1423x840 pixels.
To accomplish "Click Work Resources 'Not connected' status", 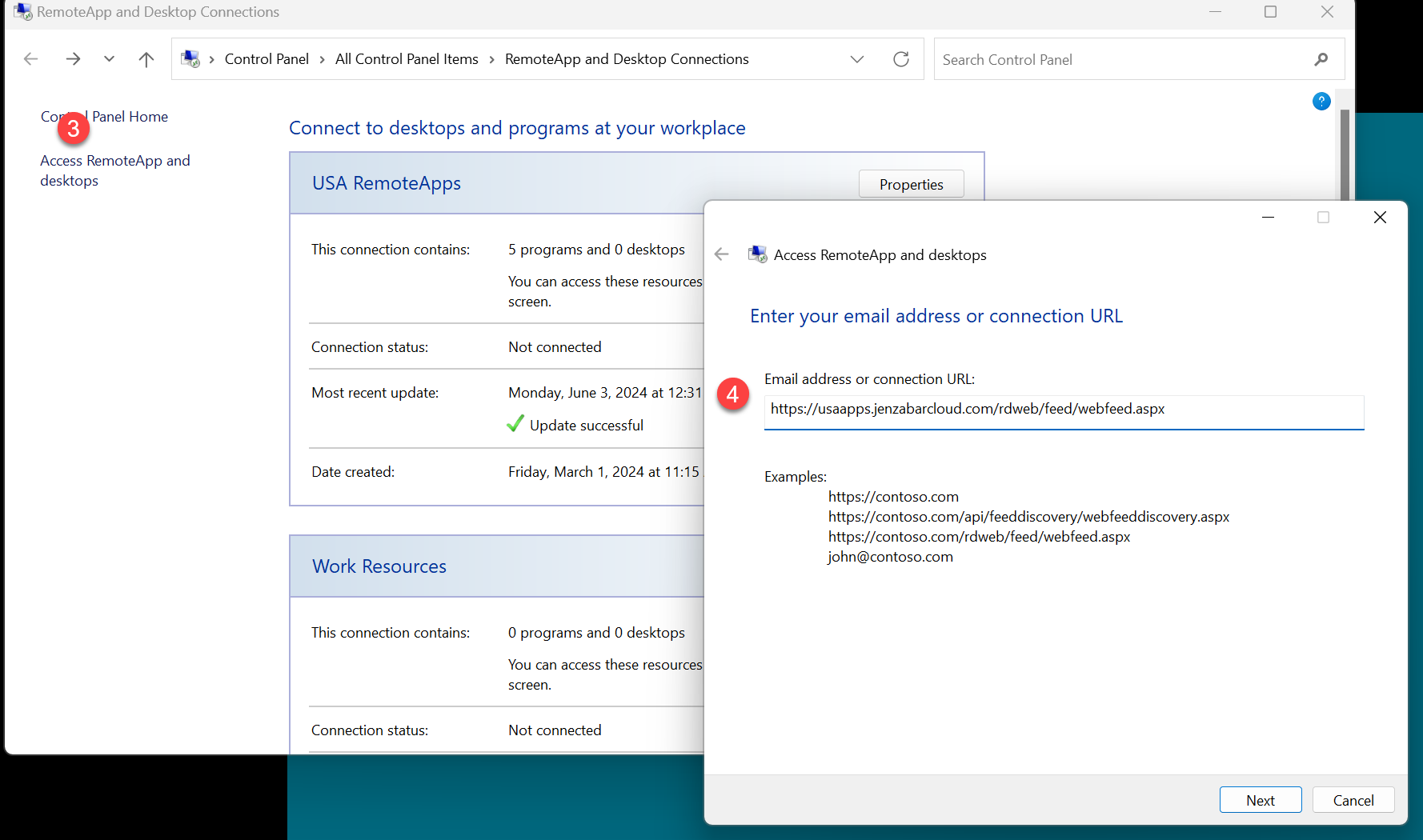I will click(555, 730).
